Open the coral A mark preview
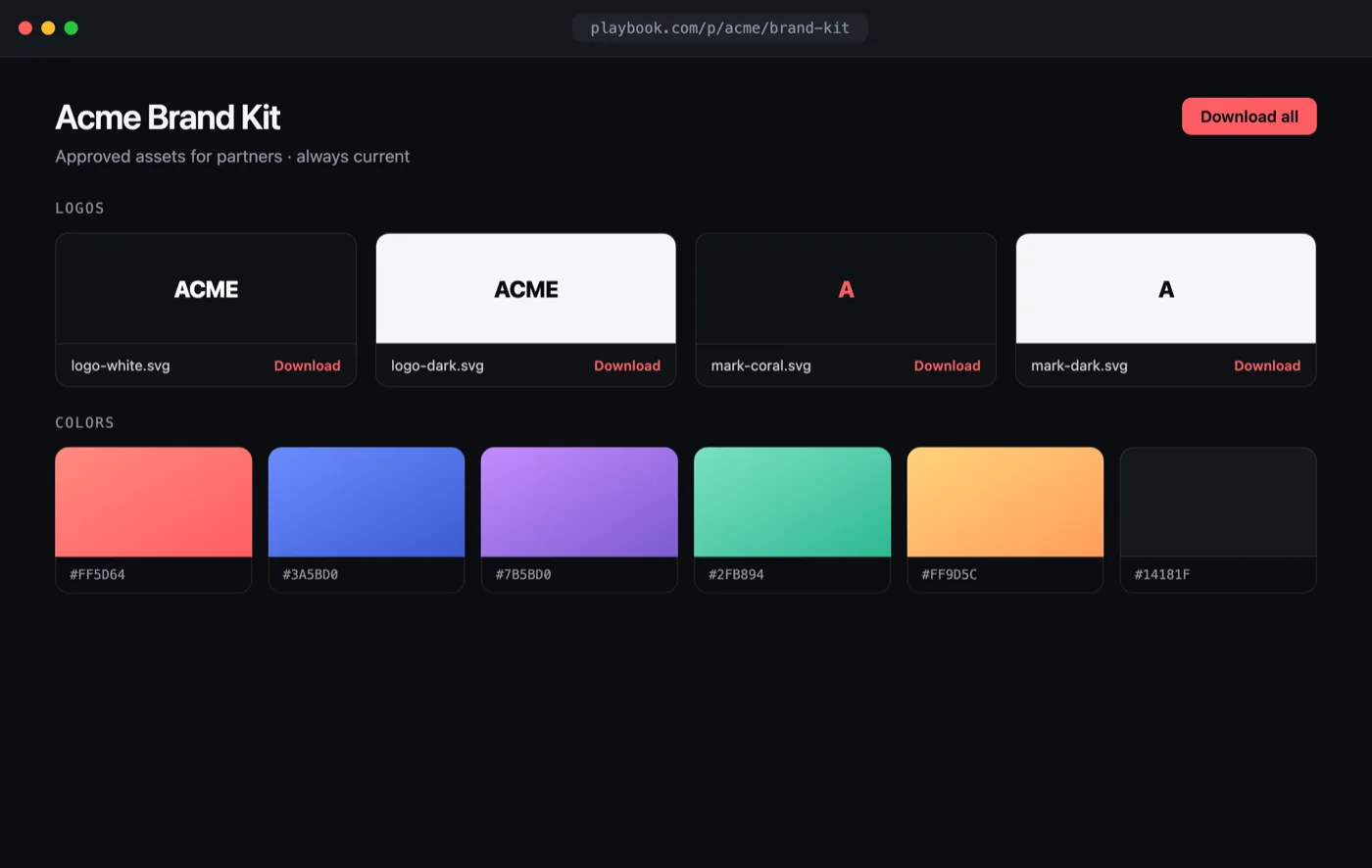 (846, 289)
